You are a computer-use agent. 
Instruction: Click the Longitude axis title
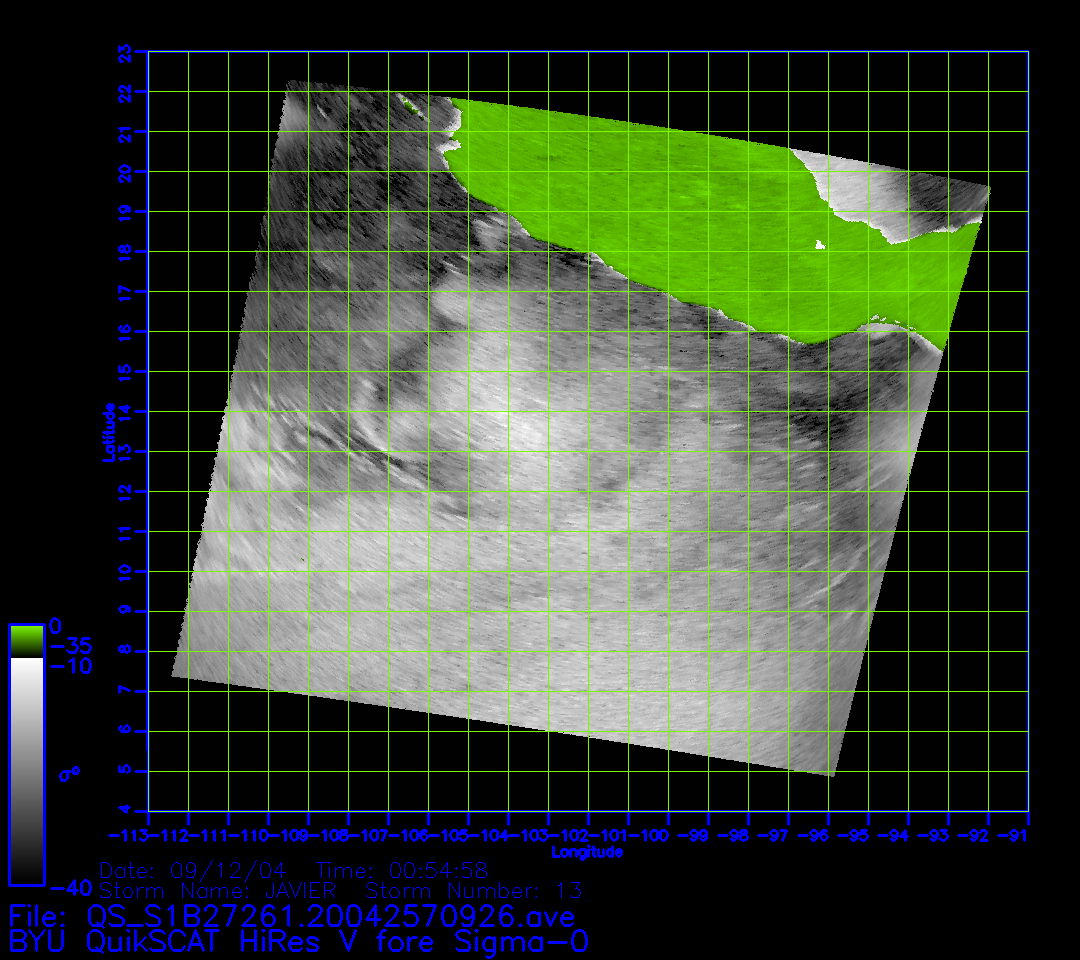587,852
